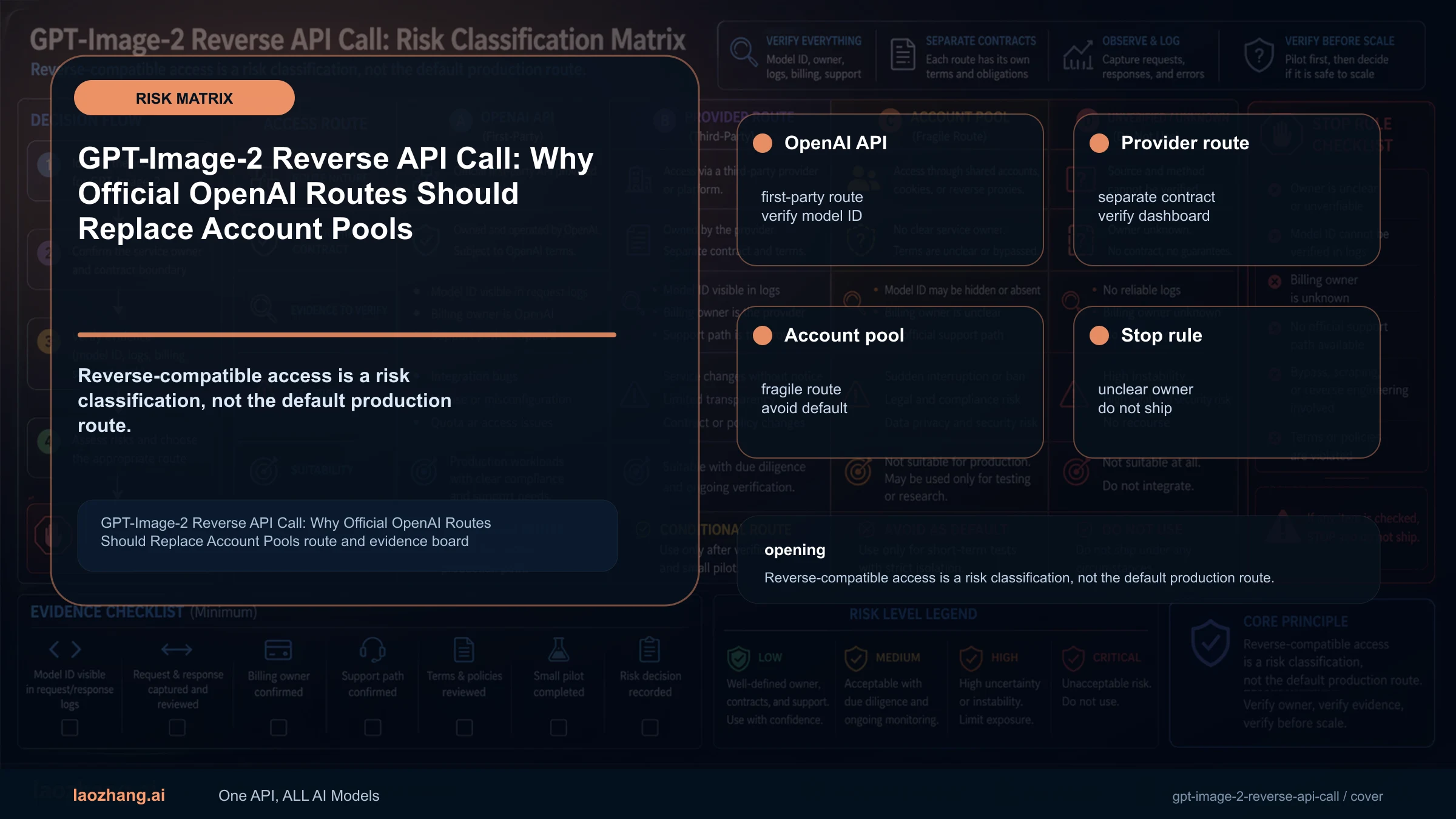Click the headset icon above Support path confirmed
Image resolution: width=1456 pixels, height=819 pixels.
(372, 650)
